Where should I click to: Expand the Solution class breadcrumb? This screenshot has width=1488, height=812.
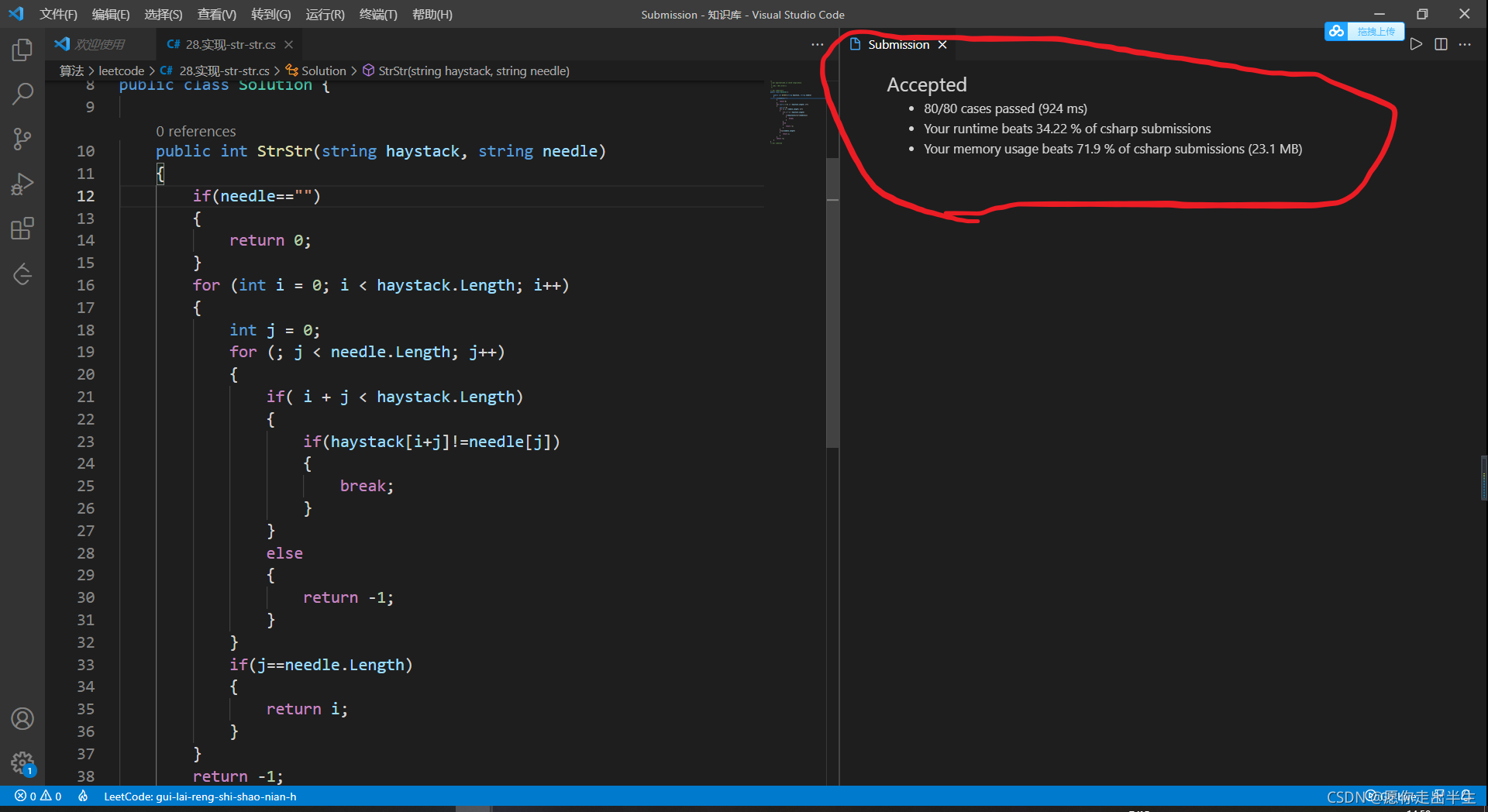pos(316,71)
